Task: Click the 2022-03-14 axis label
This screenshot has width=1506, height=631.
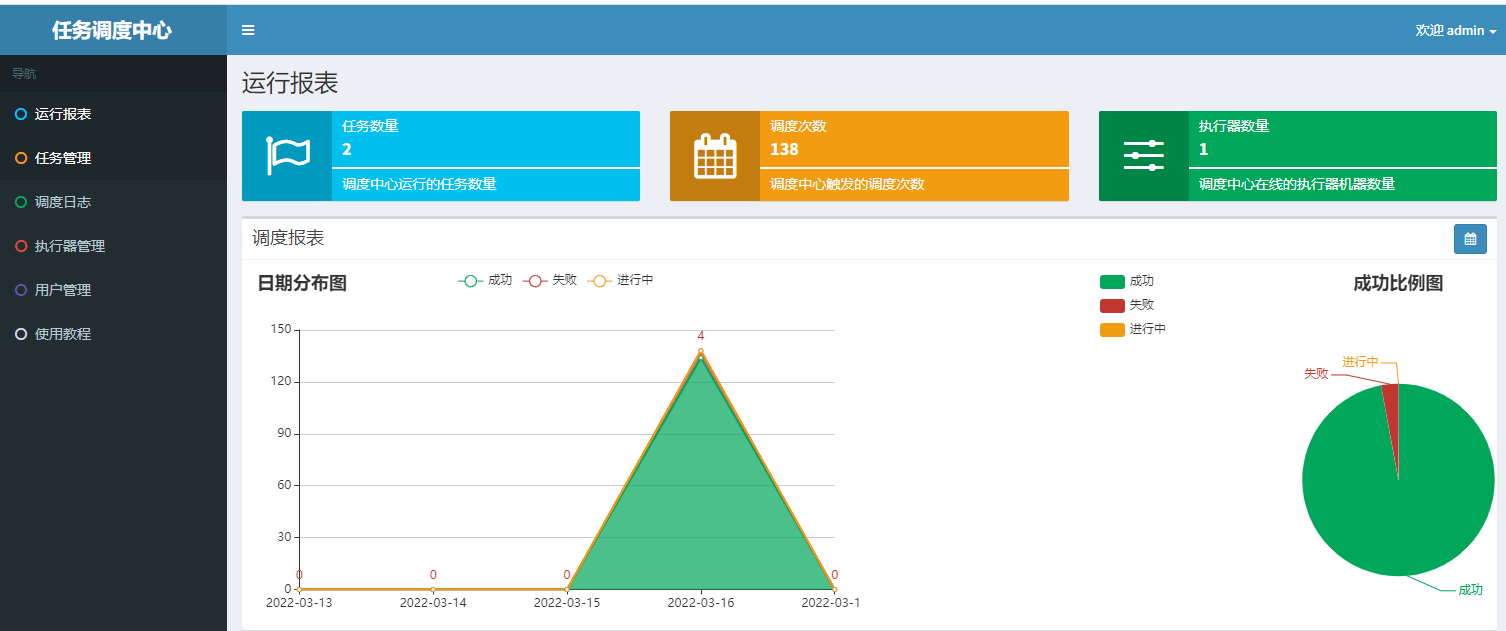Action: [433, 603]
